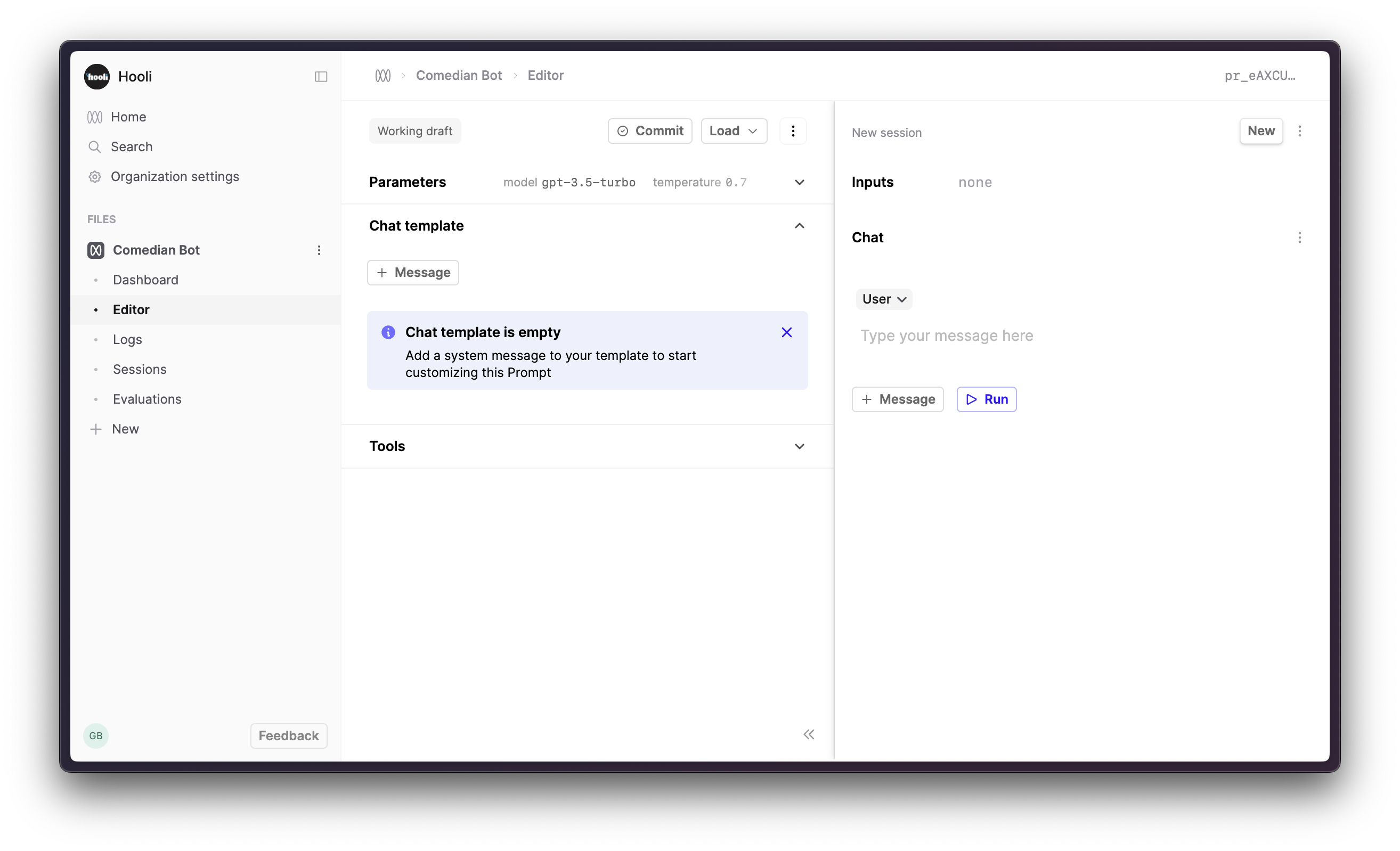
Task: Start a New session in the chat panel
Action: click(x=1261, y=130)
